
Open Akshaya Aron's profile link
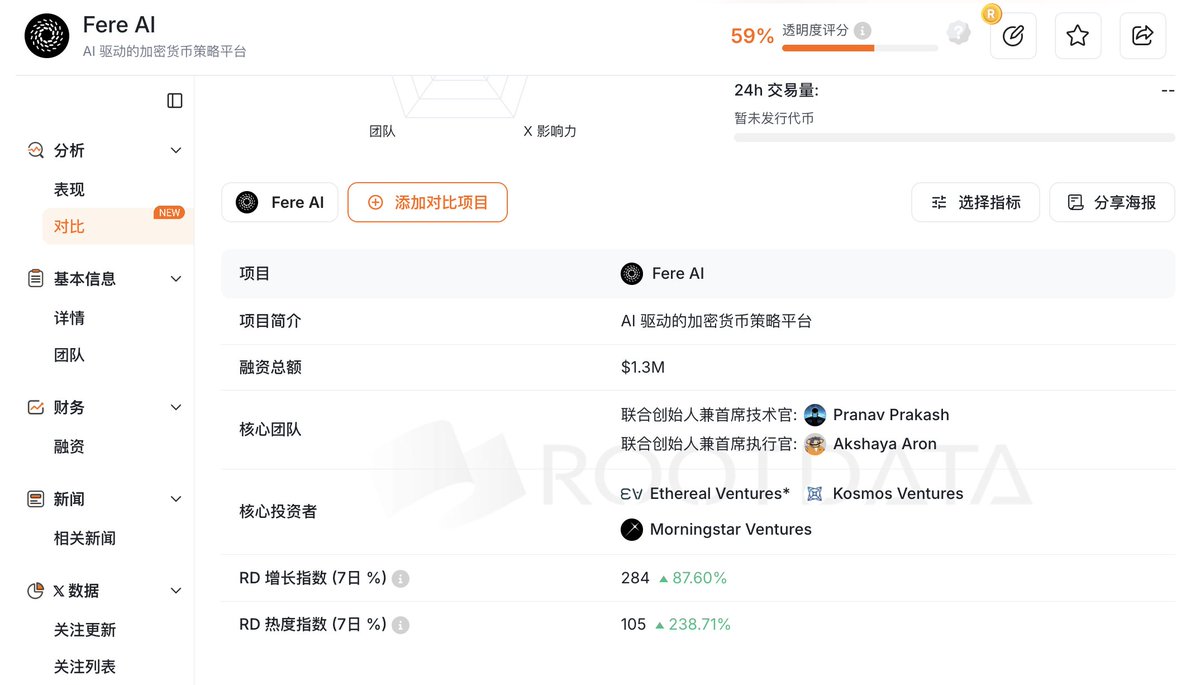(885, 444)
